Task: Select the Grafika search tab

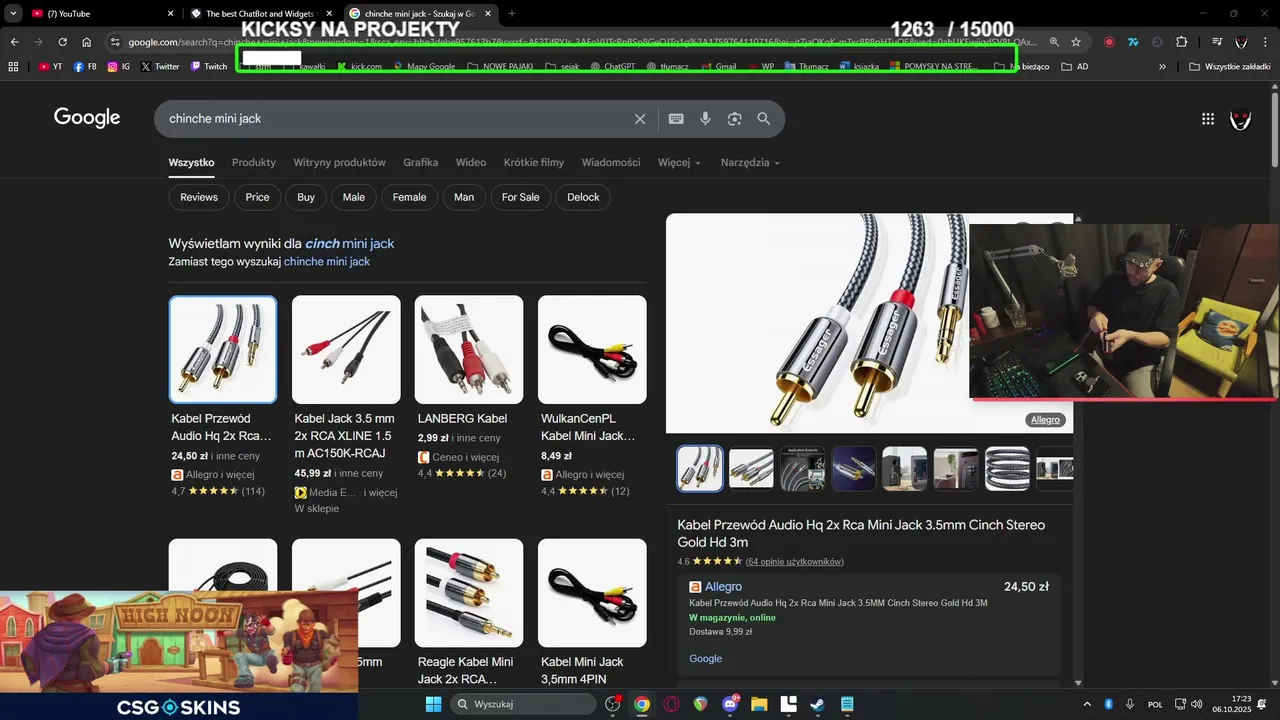Action: (421, 162)
